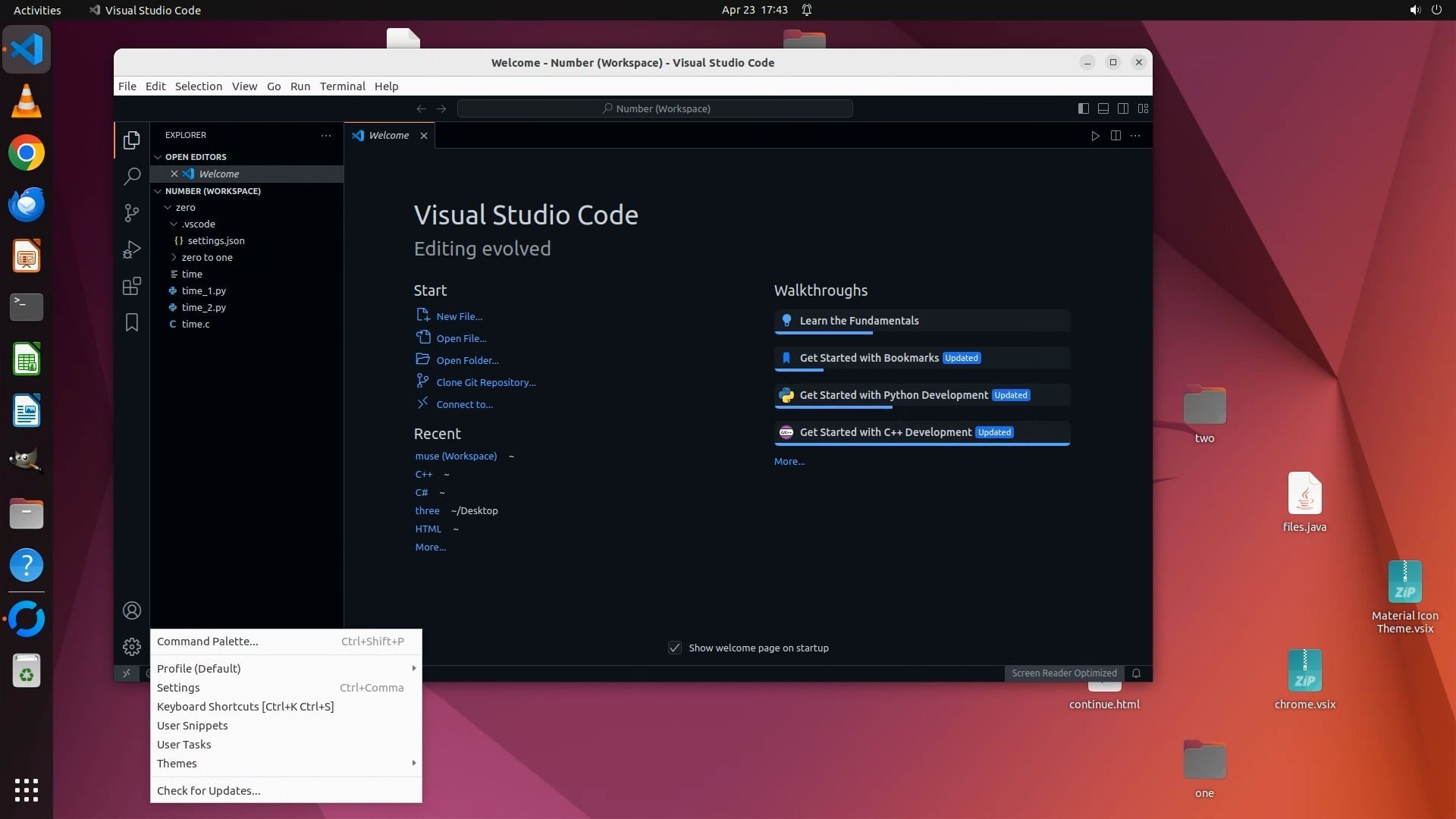Open Source Control view icon
Image resolution: width=1456 pixels, height=819 pixels.
pos(132,213)
